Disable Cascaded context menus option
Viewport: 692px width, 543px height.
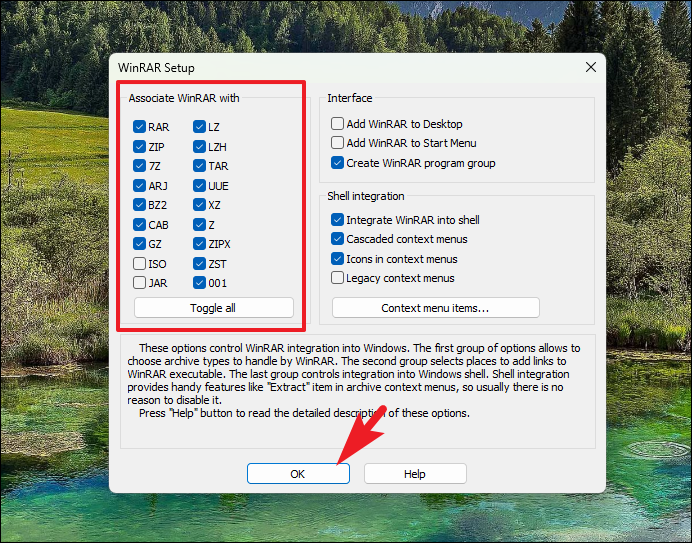coord(338,239)
